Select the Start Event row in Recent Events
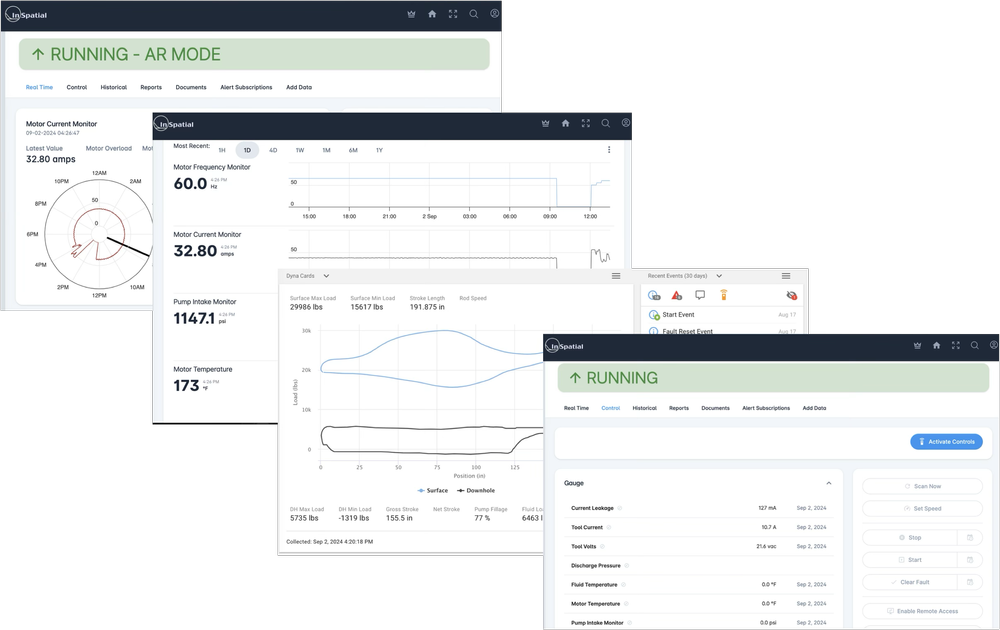The image size is (1000, 630). 723,314
